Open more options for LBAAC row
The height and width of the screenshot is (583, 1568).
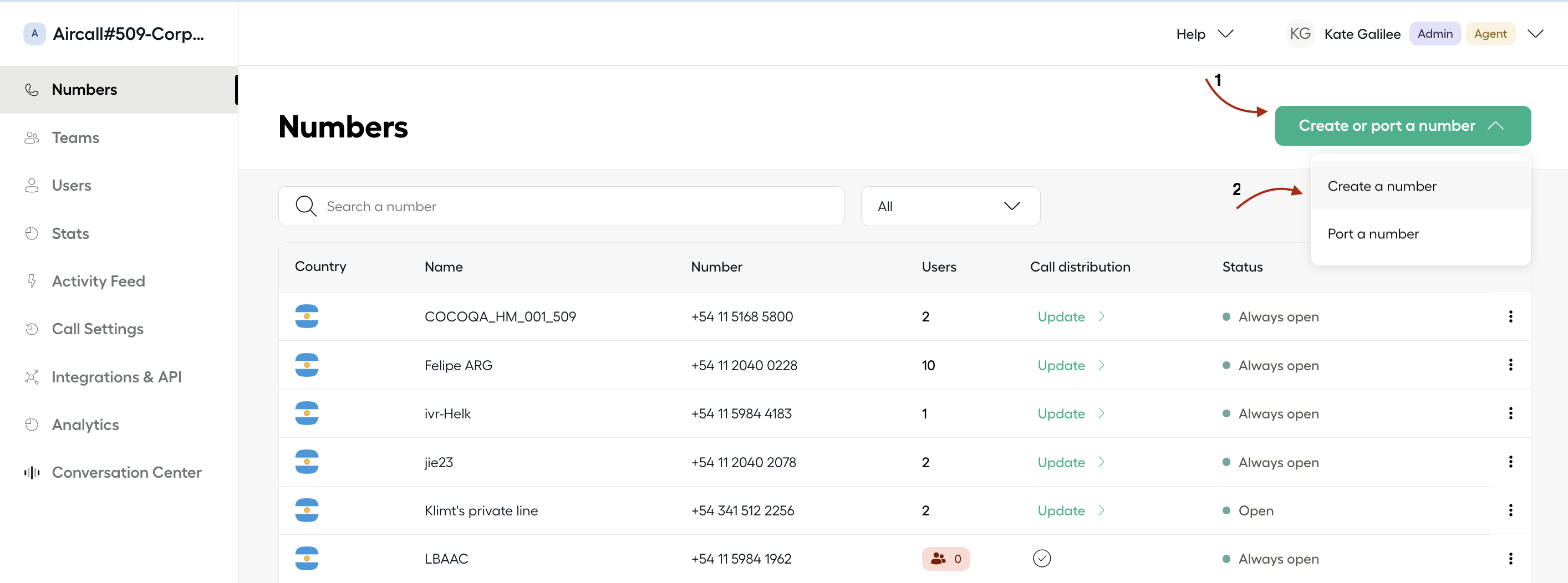[1510, 558]
